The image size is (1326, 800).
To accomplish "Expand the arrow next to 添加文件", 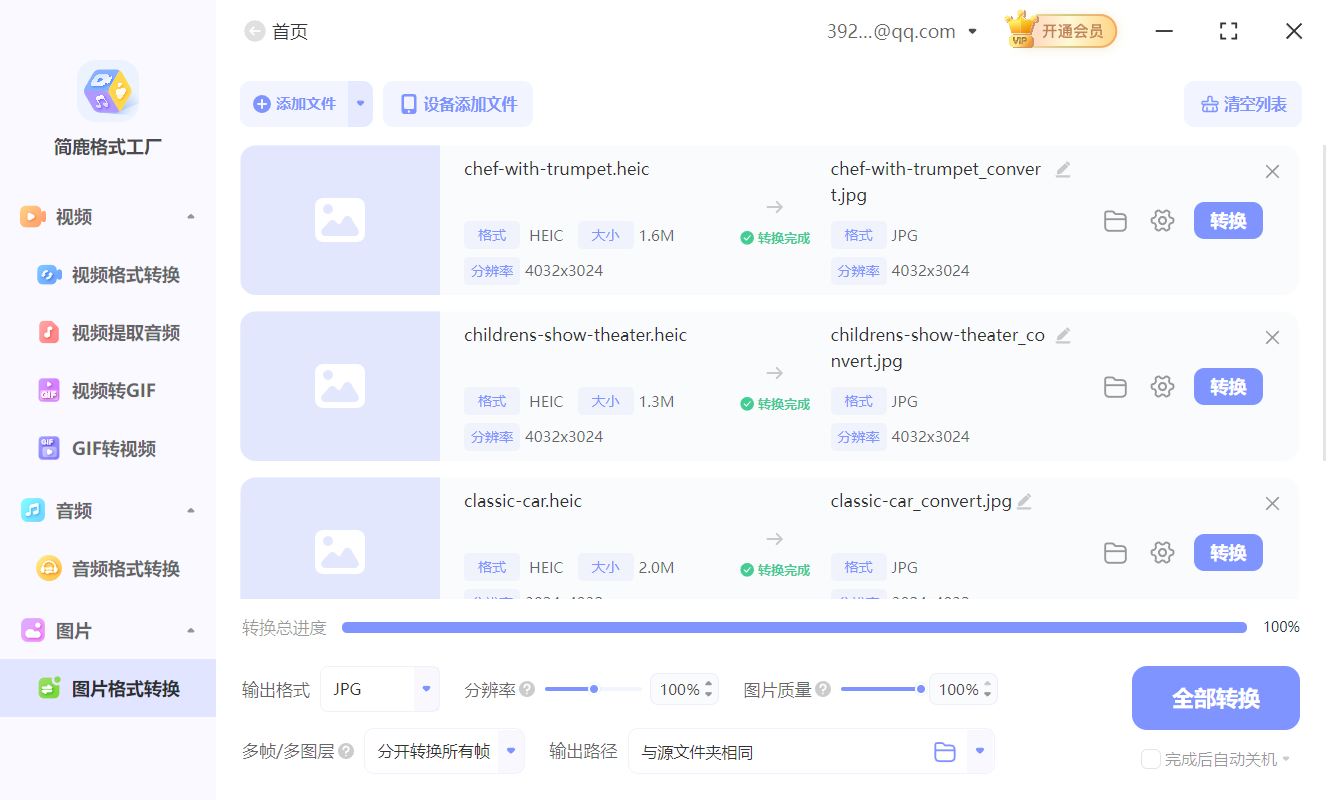I will pyautogui.click(x=360, y=103).
